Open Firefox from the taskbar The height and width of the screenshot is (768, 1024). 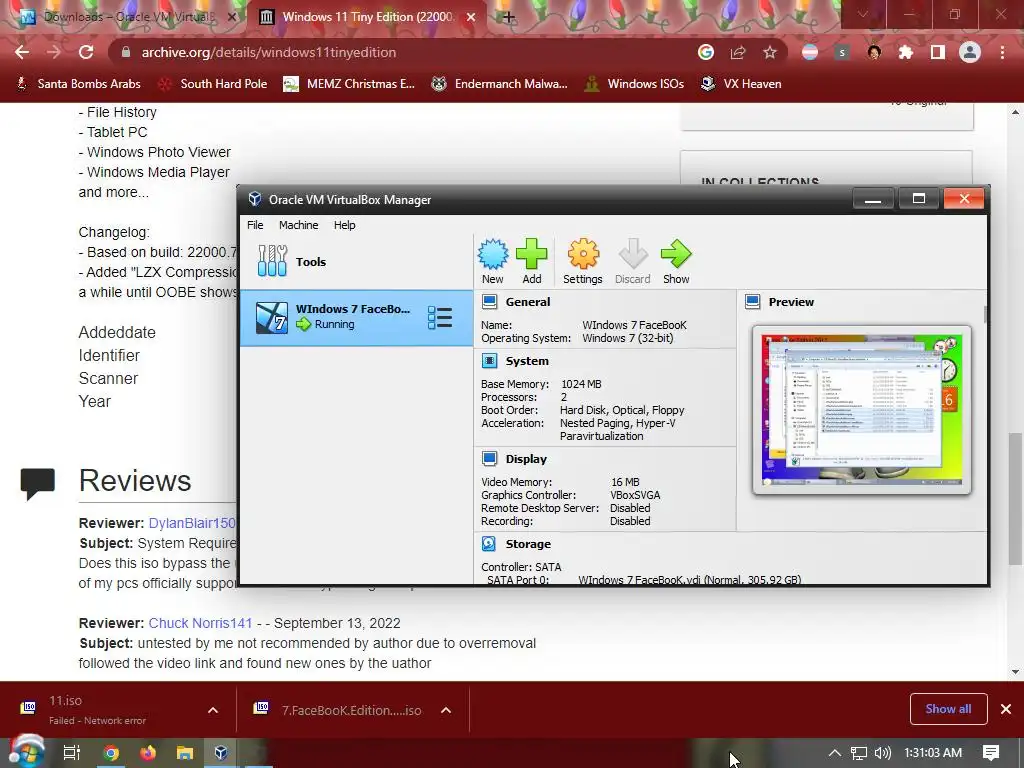point(148,753)
